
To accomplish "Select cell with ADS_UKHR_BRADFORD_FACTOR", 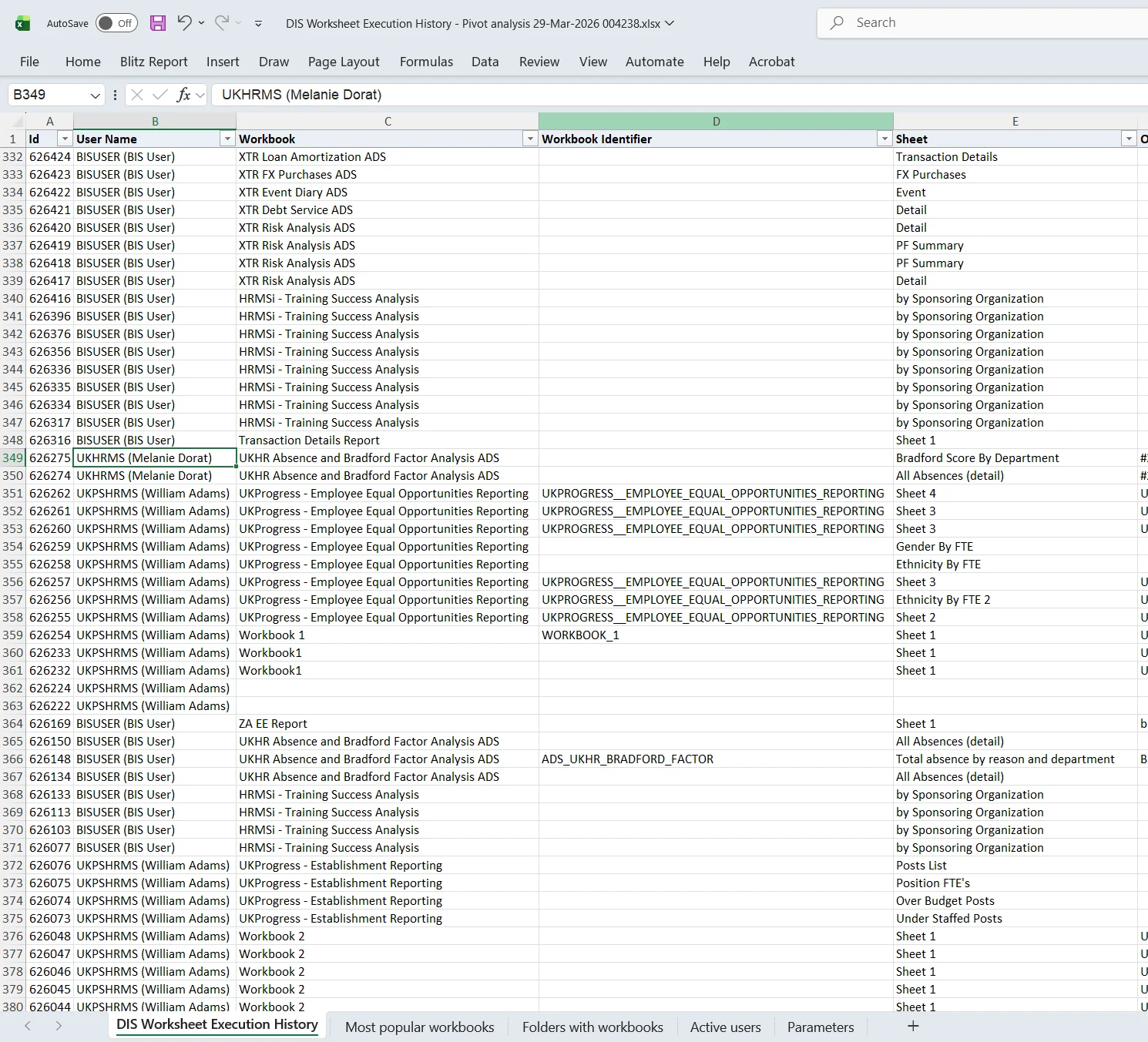I will click(716, 759).
